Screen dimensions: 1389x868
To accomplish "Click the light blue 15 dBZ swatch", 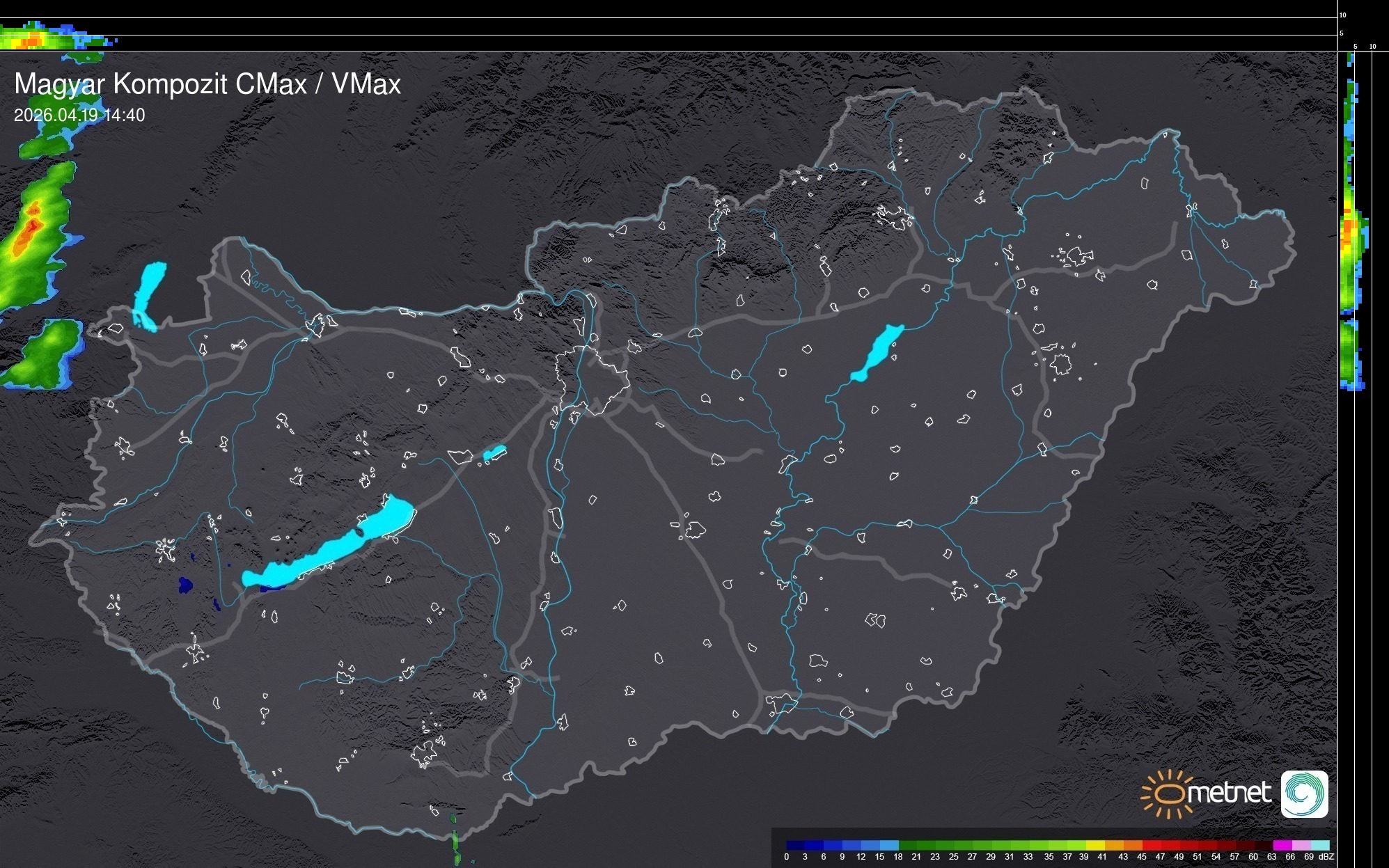I will click(889, 845).
